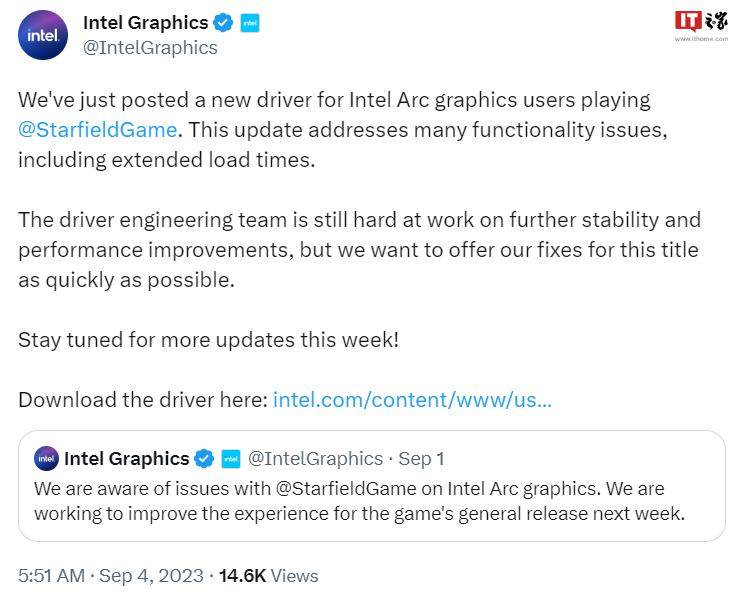Image resolution: width=739 pixels, height=596 pixels.
Task: Click the Sep 1 date of quoted tweet
Action: 421,459
